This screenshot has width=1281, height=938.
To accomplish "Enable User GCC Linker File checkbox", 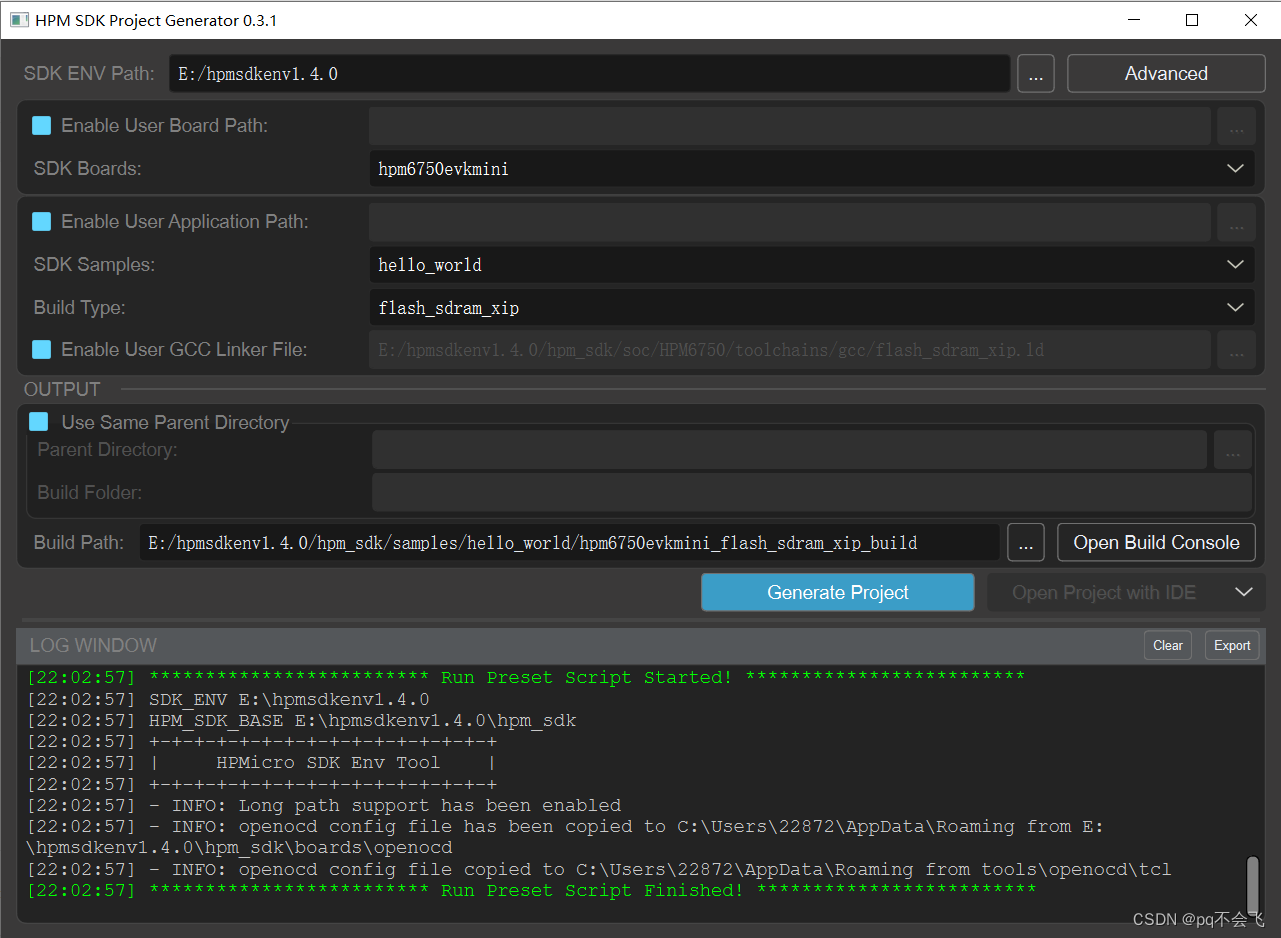I will point(41,349).
